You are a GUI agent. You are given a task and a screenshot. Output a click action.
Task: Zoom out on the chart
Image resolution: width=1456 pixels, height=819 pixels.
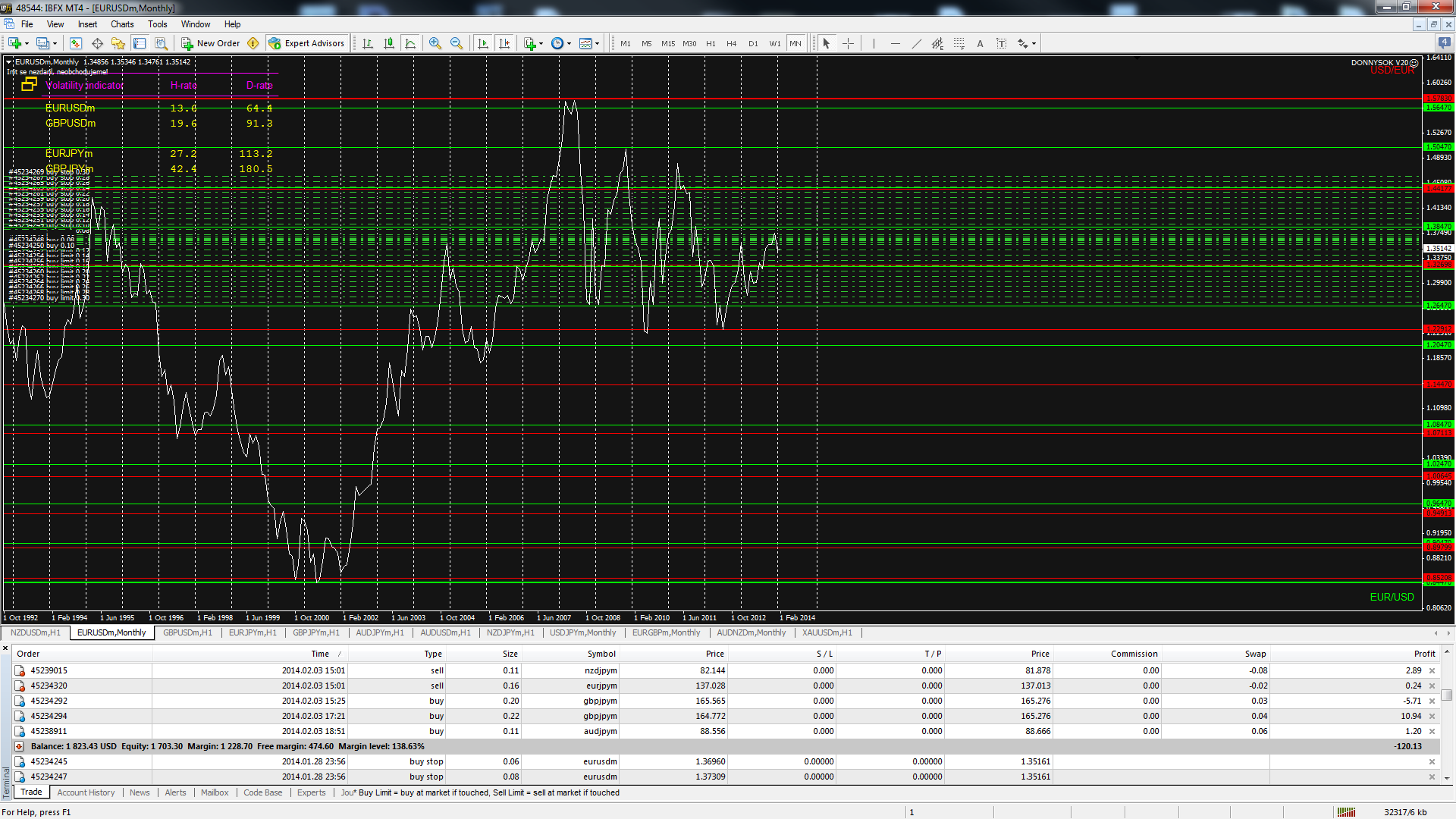[457, 43]
